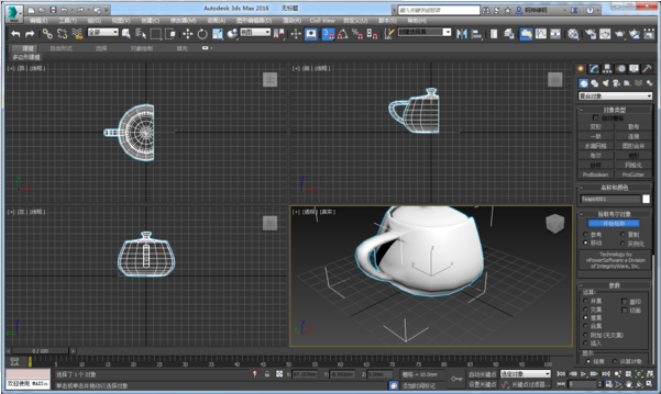Click the Help question mark icon
The image size is (661, 394).
tap(590, 10)
